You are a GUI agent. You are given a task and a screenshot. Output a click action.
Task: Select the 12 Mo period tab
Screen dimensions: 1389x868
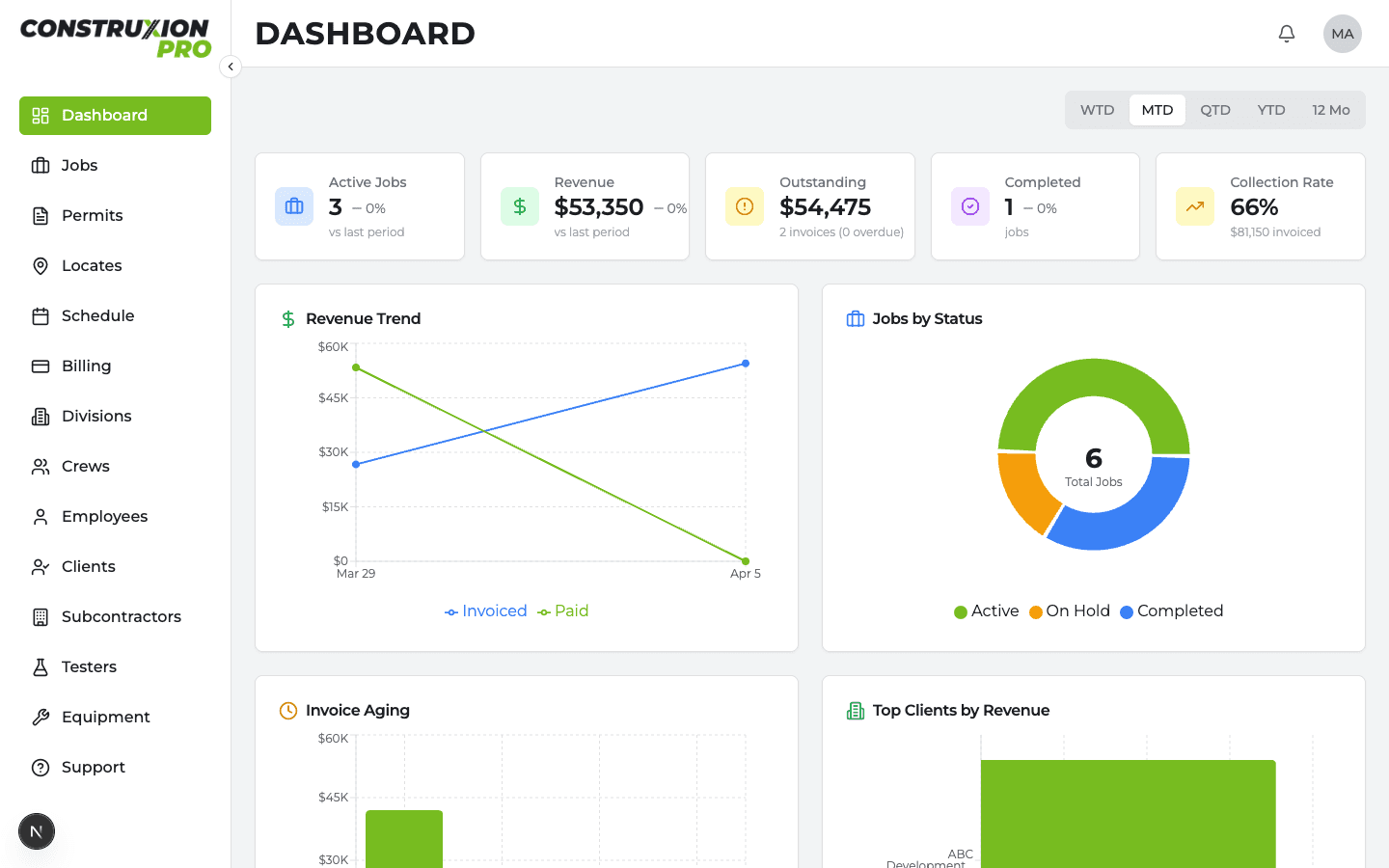tap(1331, 110)
